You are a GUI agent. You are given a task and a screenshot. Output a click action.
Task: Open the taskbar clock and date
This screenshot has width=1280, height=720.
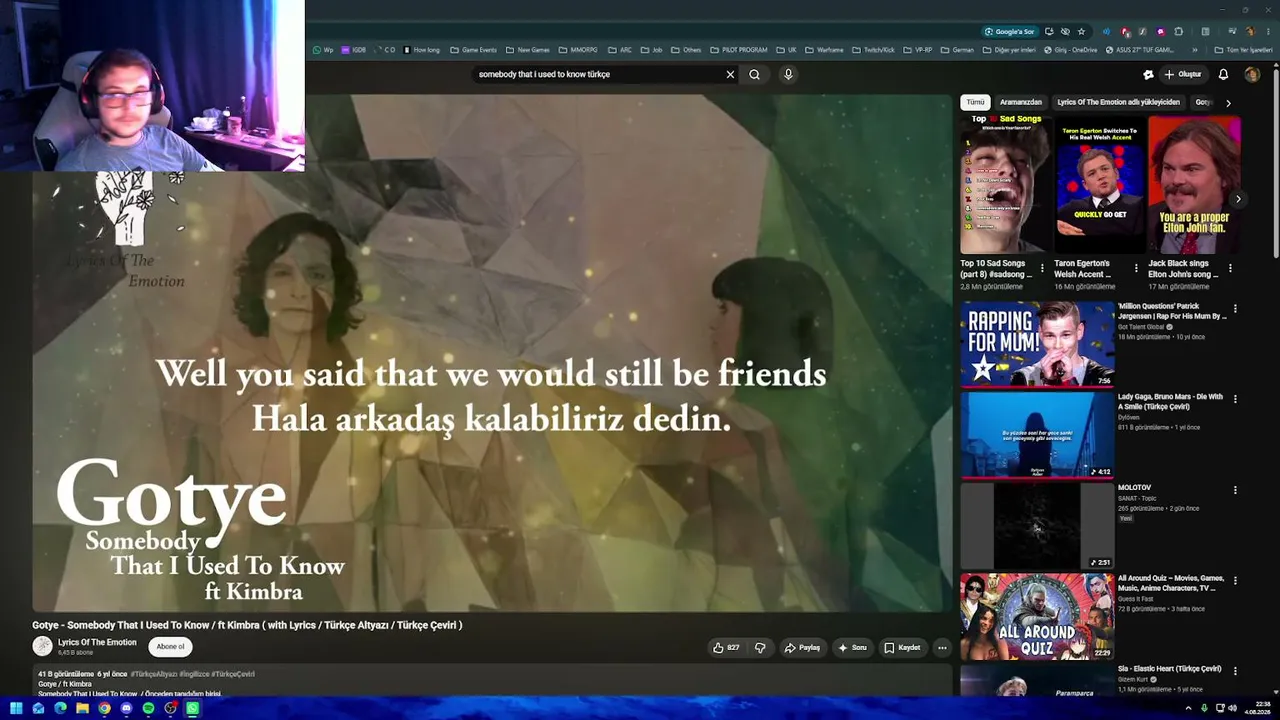pos(1257,708)
